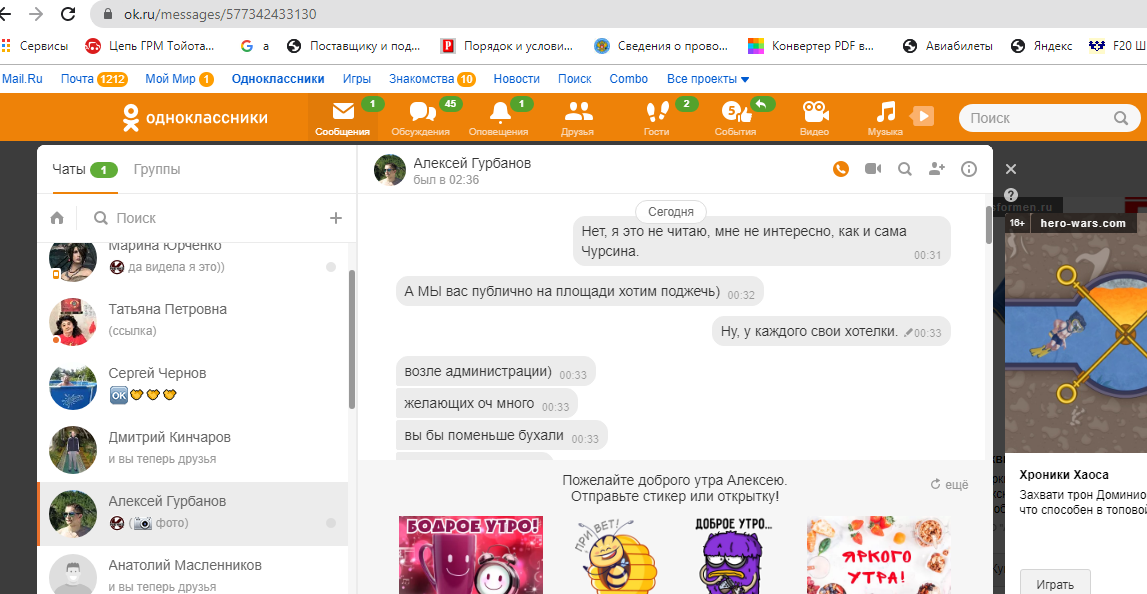Send the Бодрое утро sticker

click(x=471, y=554)
